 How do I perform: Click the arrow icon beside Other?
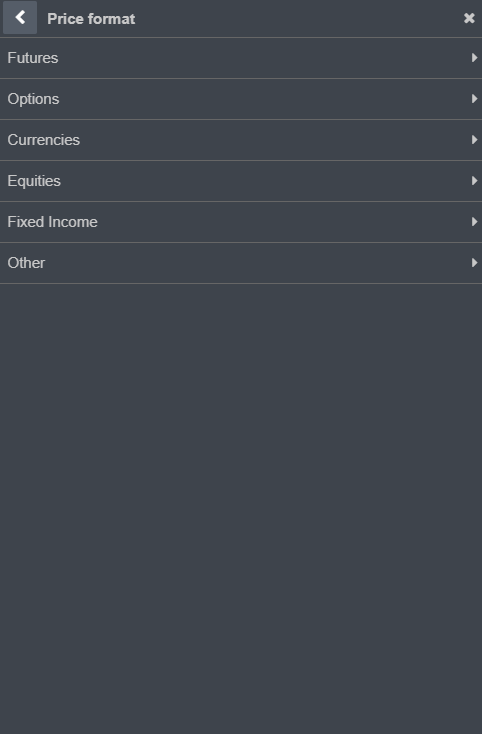coord(475,263)
